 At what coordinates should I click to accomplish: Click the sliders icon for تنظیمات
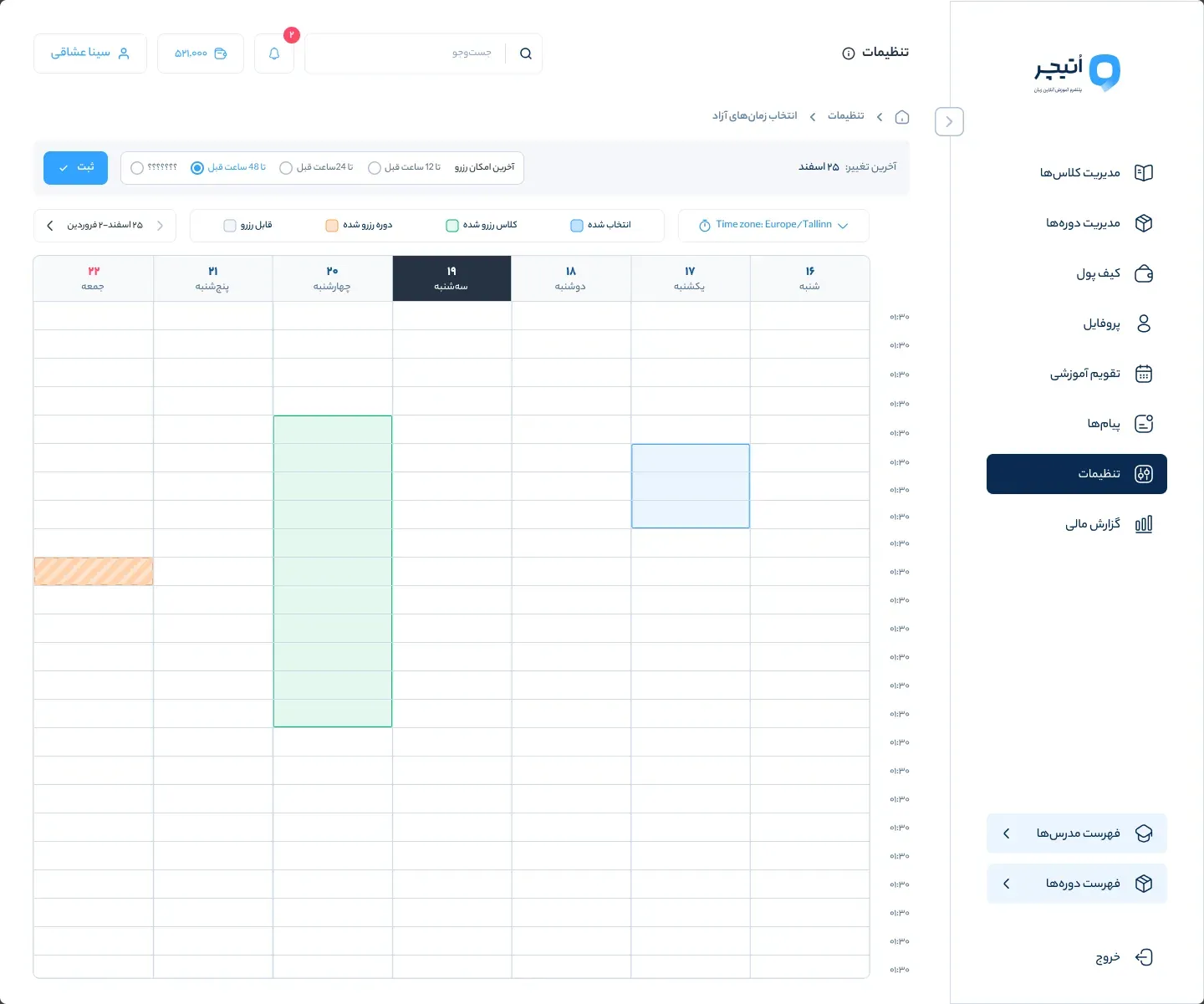(x=1144, y=474)
